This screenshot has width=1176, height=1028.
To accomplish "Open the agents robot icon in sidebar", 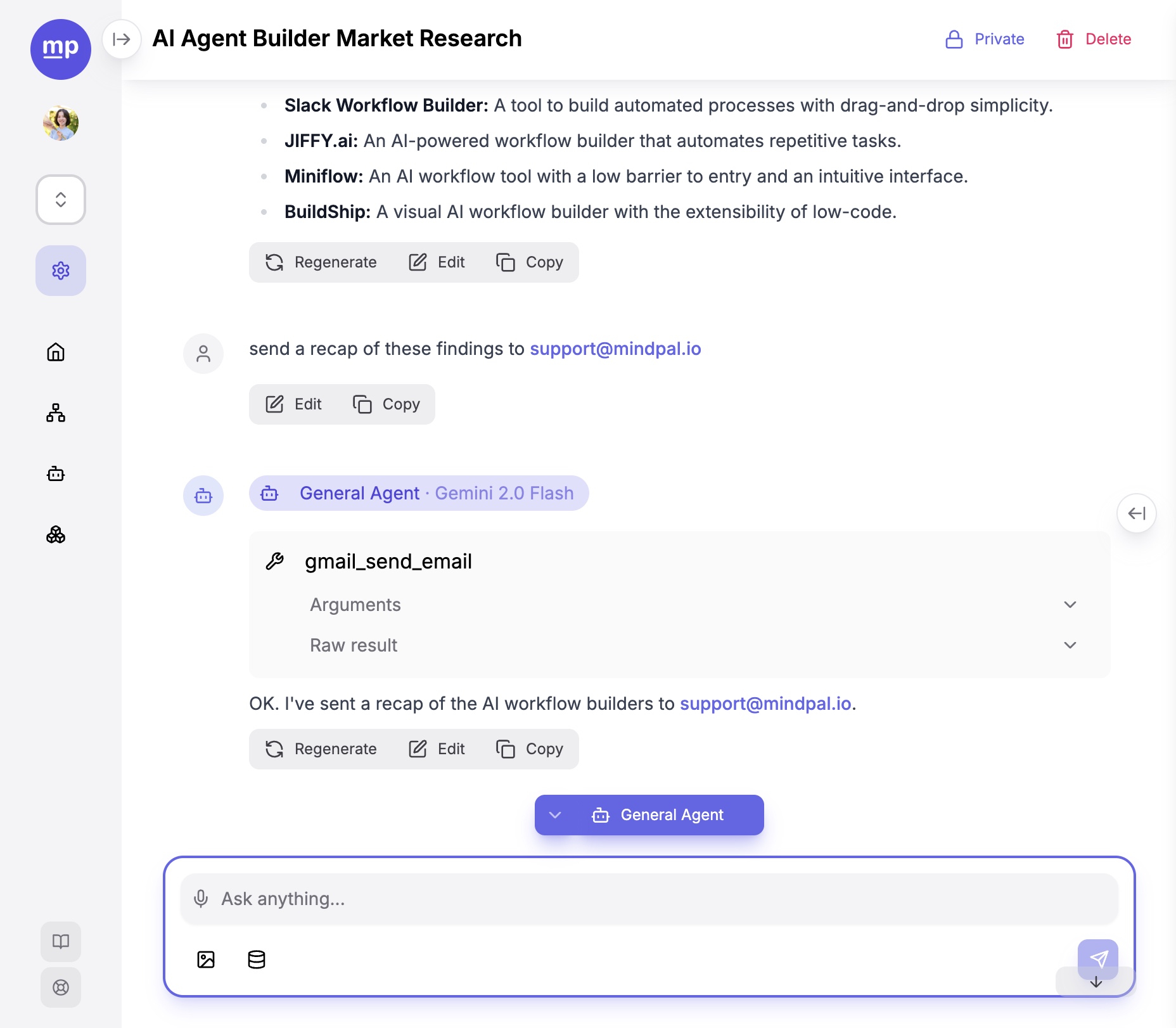I will point(56,473).
